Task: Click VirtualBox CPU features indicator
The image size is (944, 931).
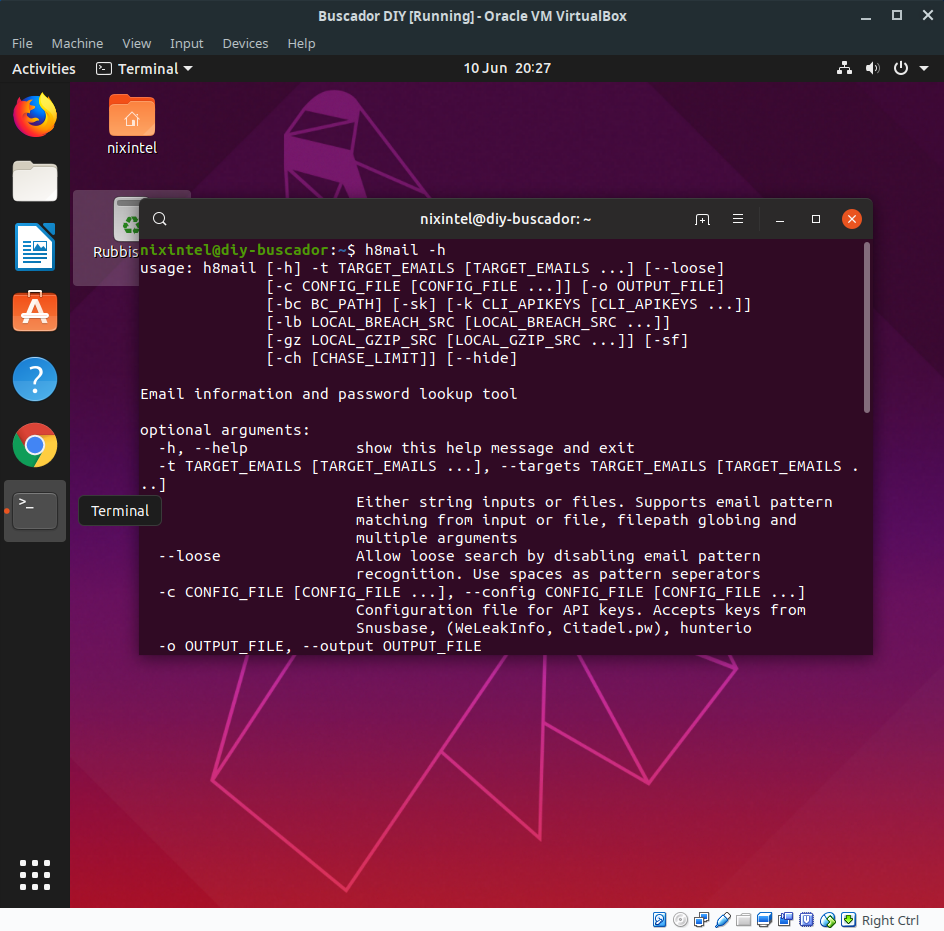Action: [806, 920]
